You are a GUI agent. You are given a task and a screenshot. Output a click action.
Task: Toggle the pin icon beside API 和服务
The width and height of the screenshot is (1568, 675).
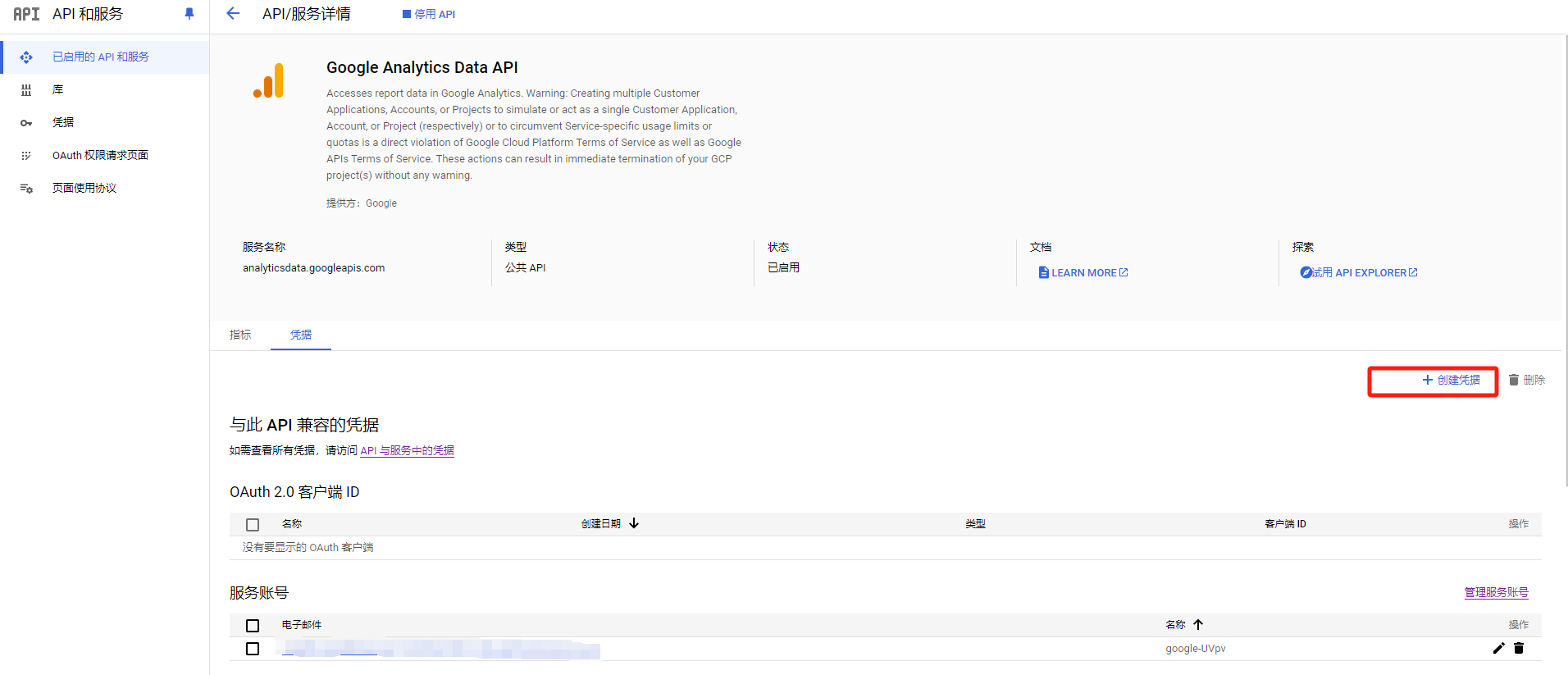coord(189,14)
